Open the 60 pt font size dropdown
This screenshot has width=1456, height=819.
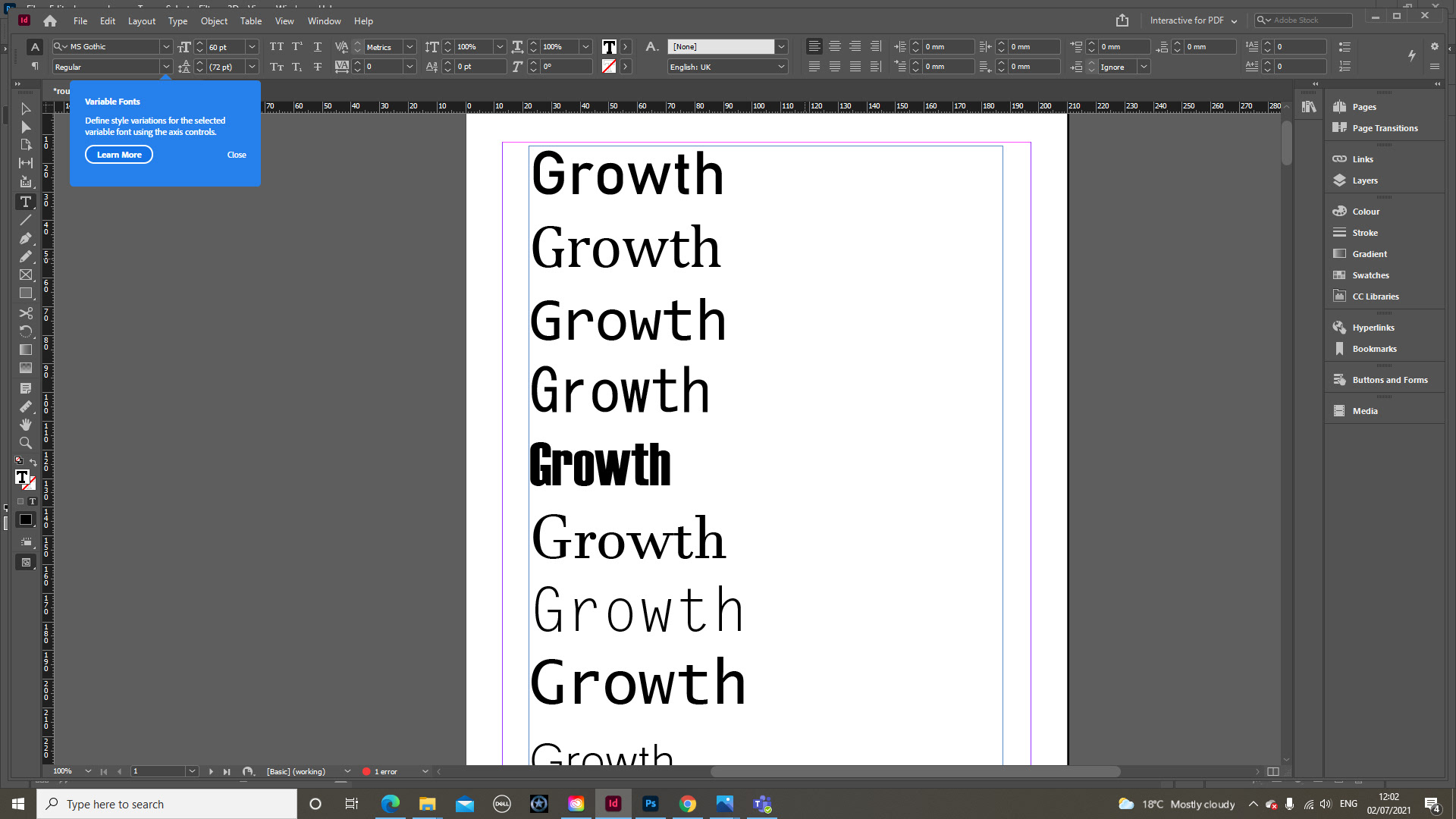click(x=253, y=47)
